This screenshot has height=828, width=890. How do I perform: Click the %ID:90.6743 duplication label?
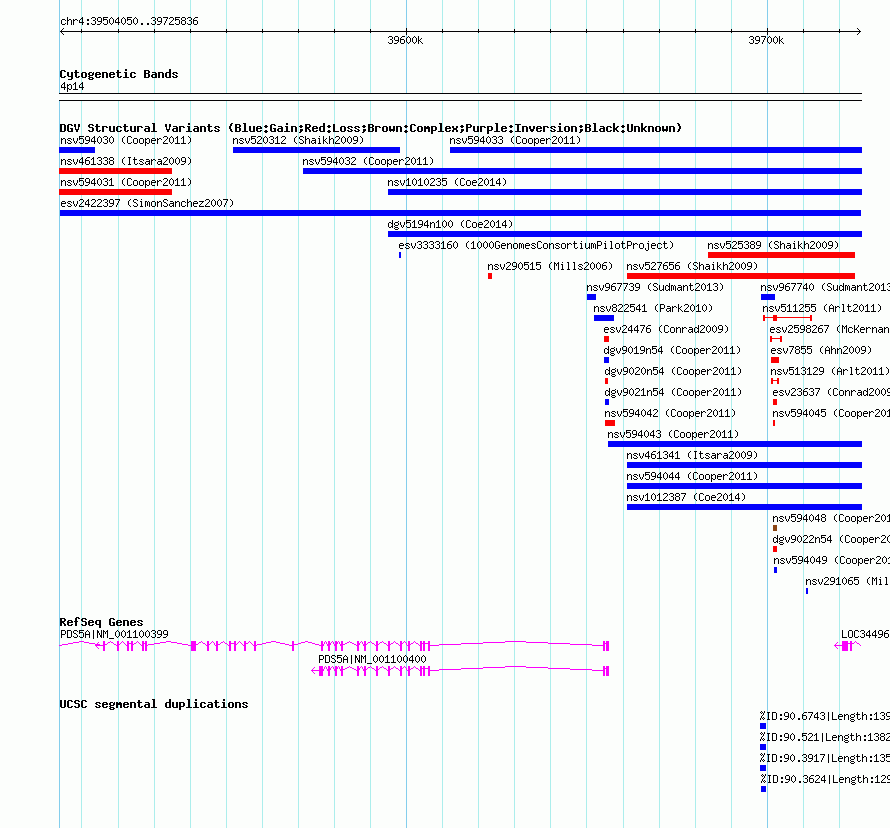[825, 716]
